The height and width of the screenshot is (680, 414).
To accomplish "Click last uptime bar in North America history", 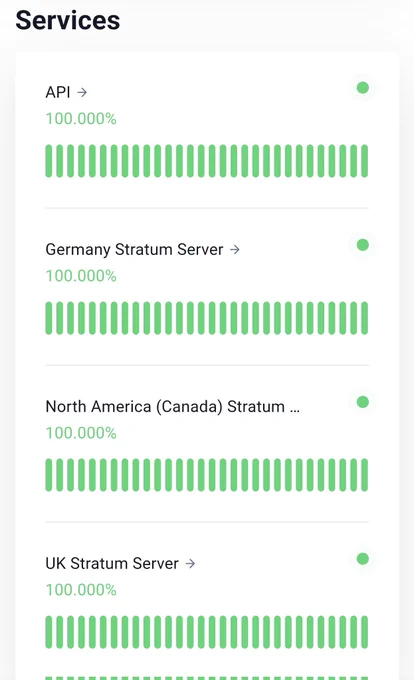I will [365, 475].
